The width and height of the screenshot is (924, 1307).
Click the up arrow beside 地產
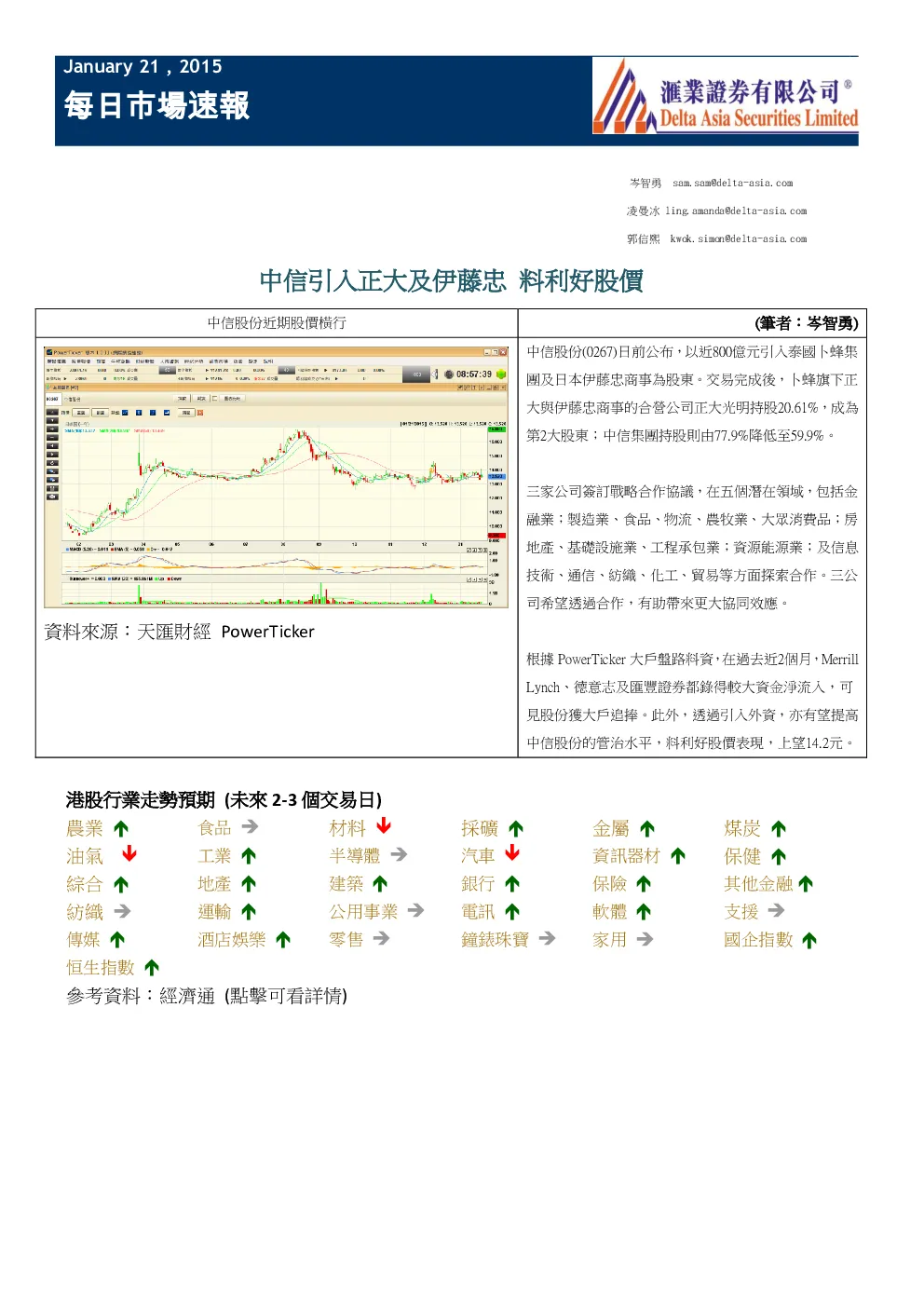click(x=249, y=884)
